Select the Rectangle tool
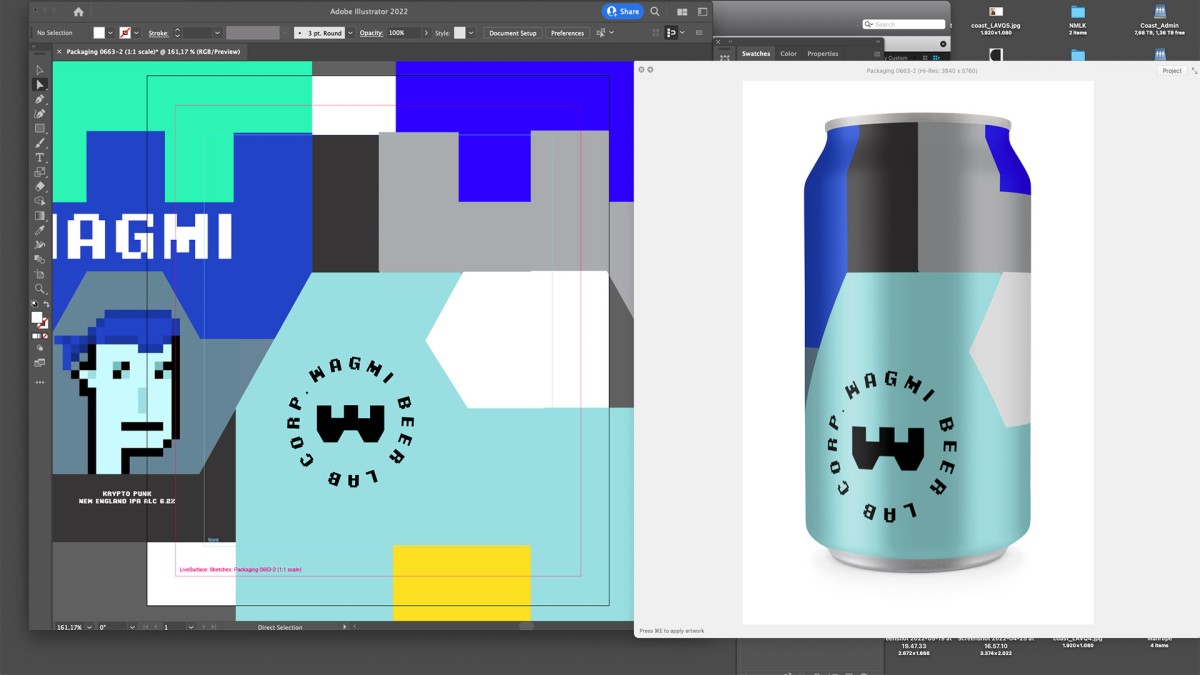 40,128
